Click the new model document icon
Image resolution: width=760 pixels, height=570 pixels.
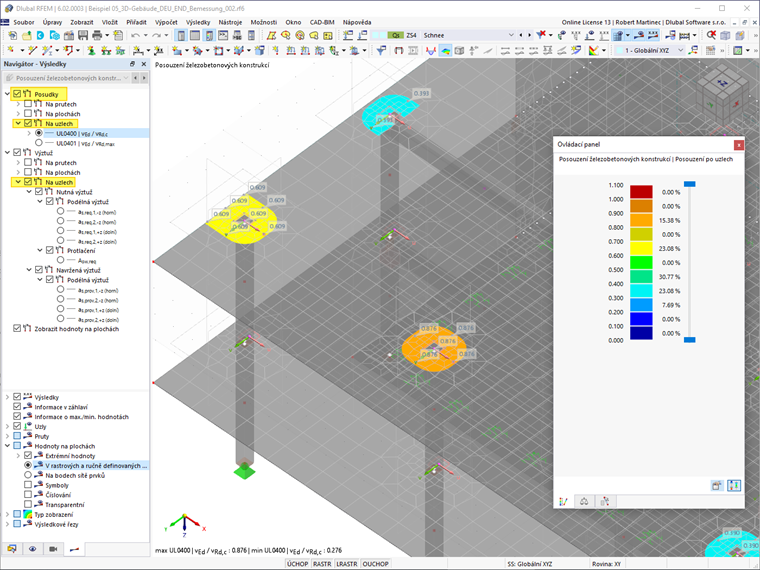point(13,35)
